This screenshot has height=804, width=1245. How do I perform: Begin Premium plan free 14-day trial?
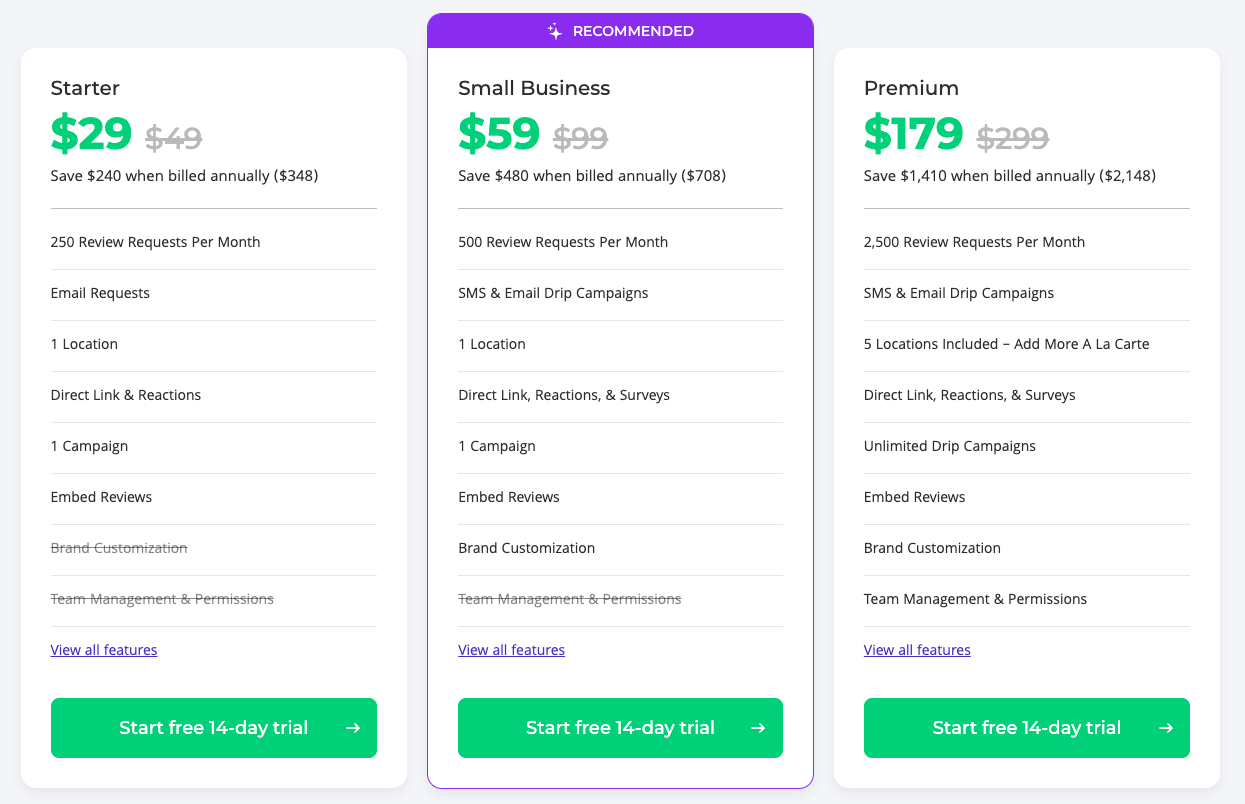coord(1026,728)
